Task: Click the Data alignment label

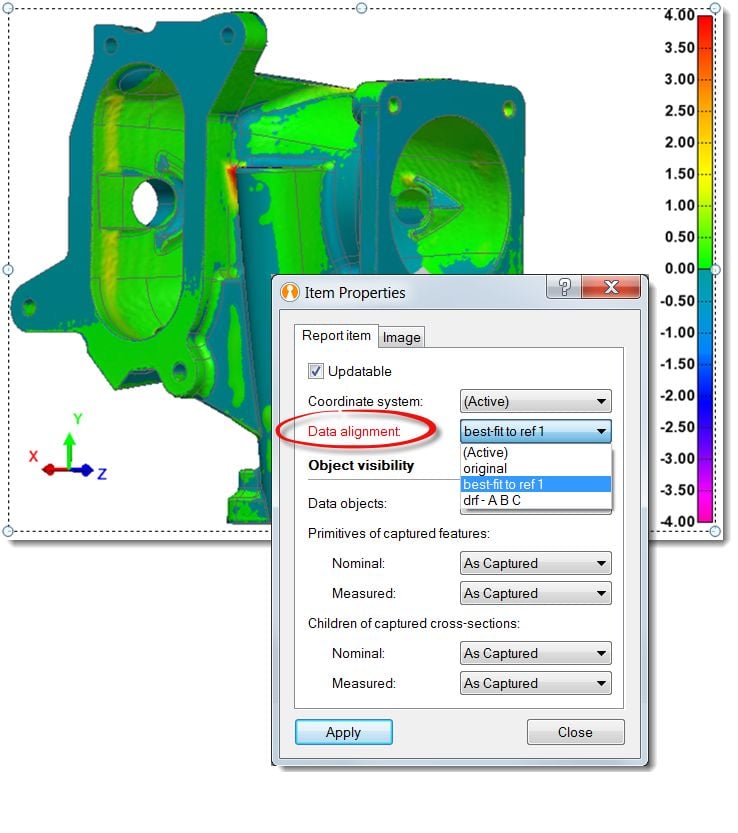Action: click(x=354, y=431)
